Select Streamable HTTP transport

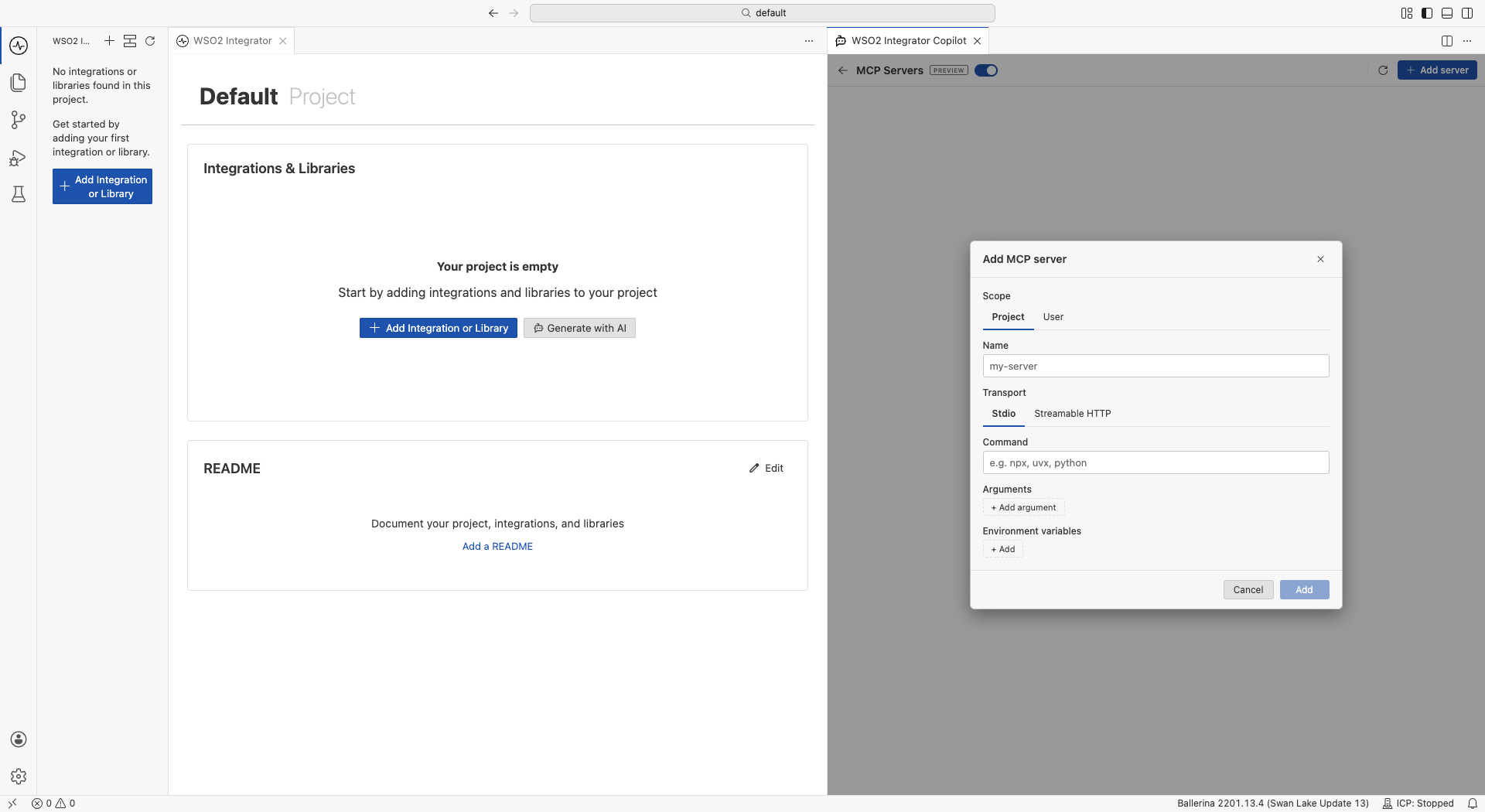[x=1072, y=414]
